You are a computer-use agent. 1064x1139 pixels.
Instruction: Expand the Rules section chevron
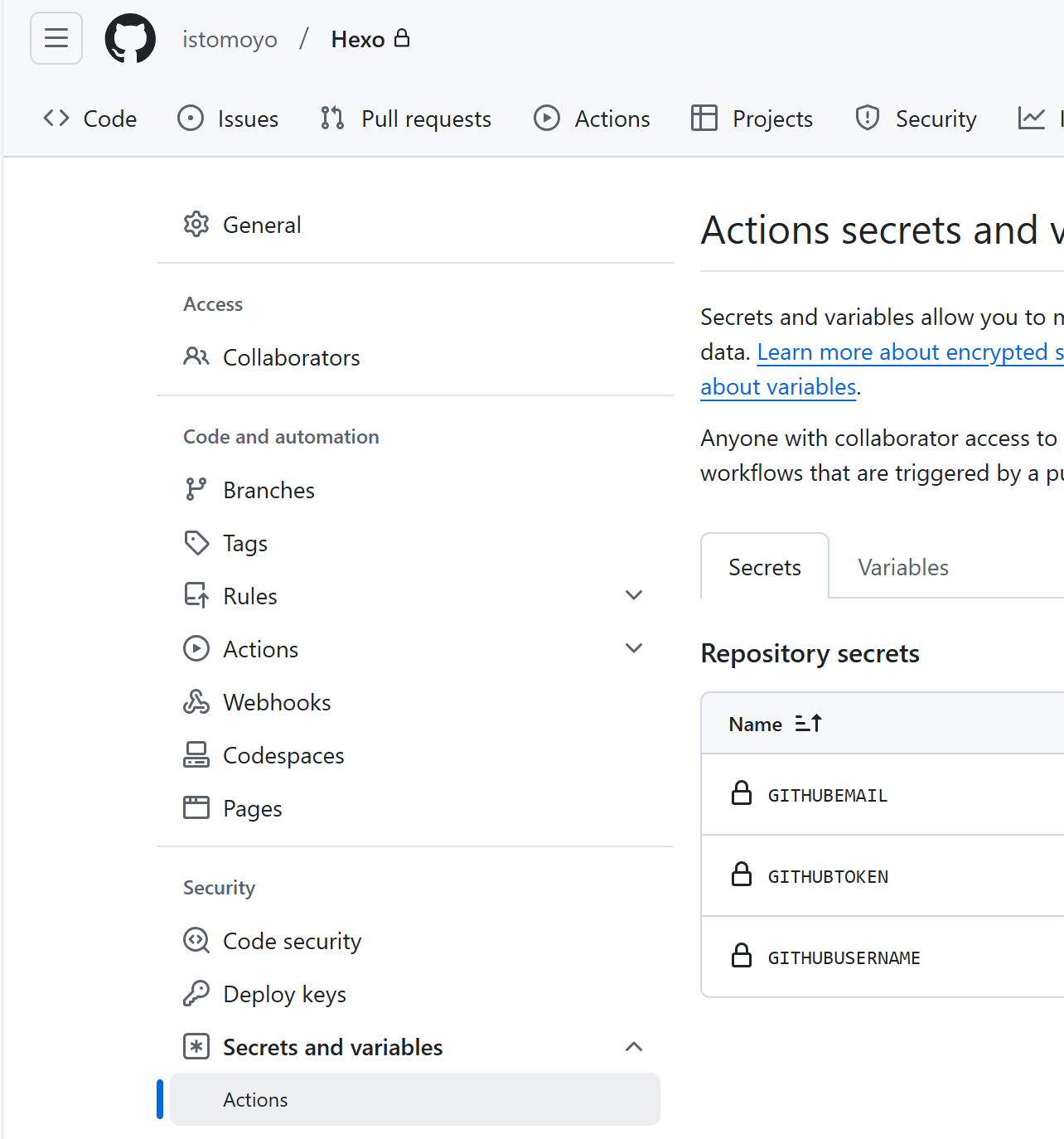(x=634, y=595)
